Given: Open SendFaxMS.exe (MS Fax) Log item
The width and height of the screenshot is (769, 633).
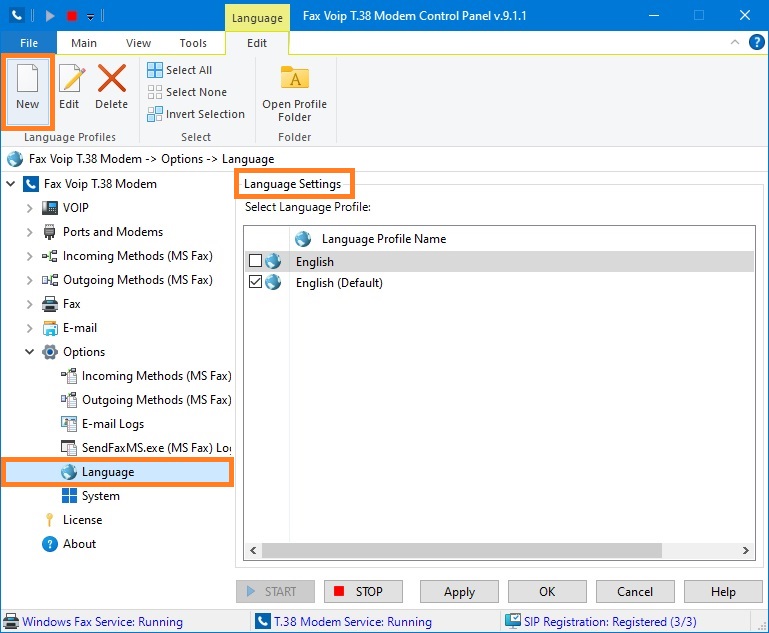Looking at the screenshot, I should tap(146, 448).
